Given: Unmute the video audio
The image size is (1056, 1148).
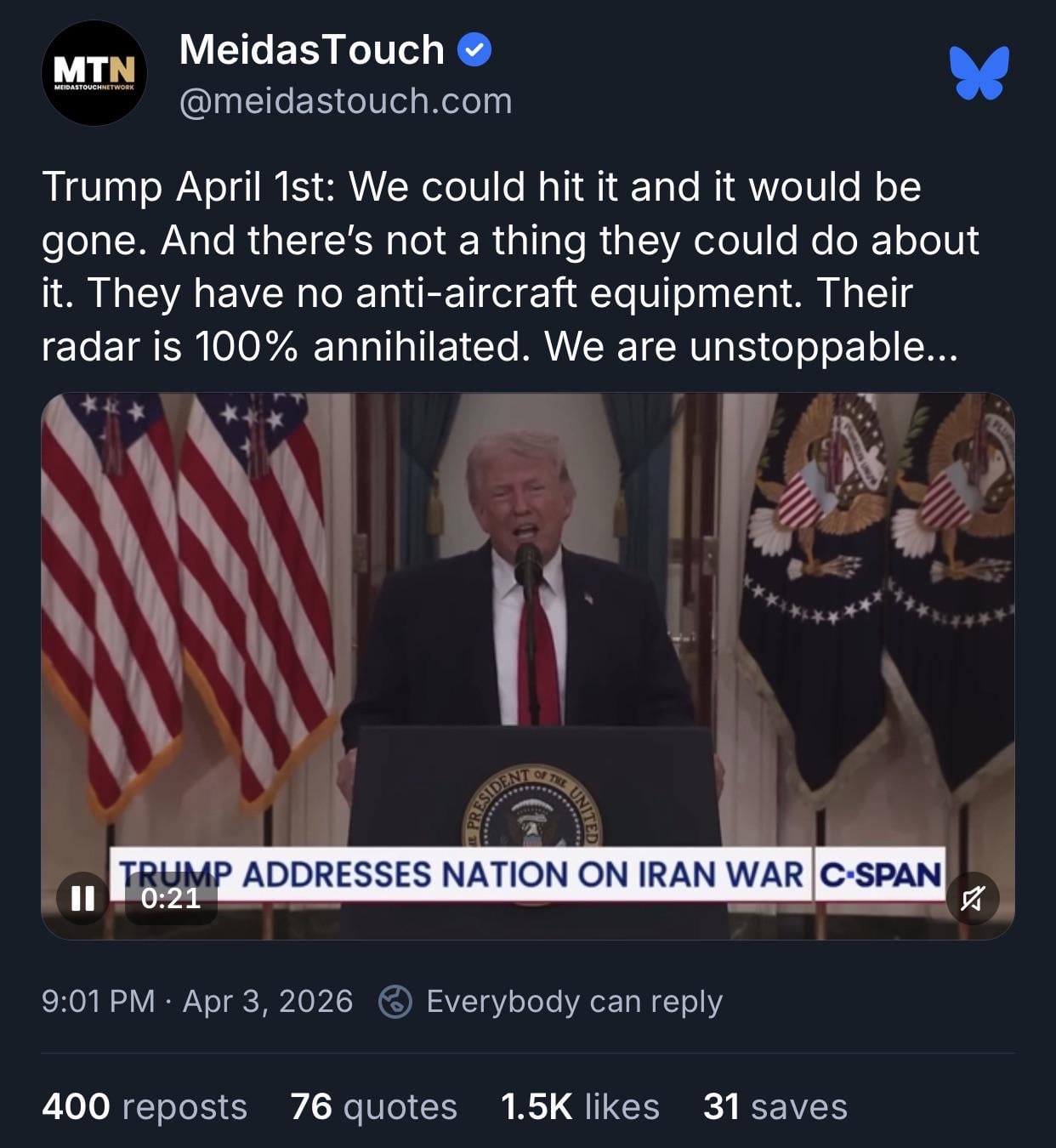Looking at the screenshot, I should coord(973,898).
